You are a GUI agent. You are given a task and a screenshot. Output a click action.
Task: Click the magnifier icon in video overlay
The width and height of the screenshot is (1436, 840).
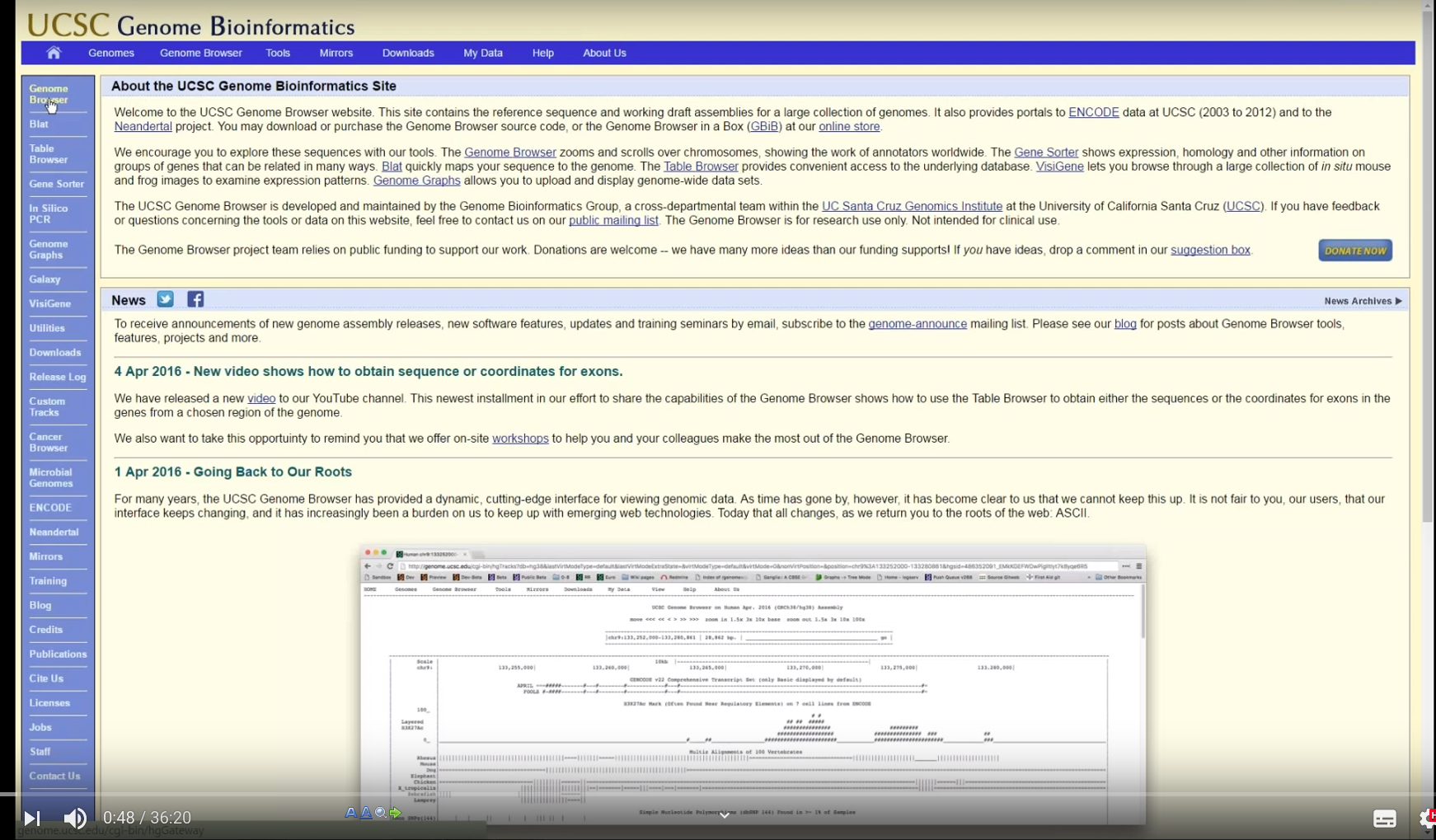[x=380, y=813]
